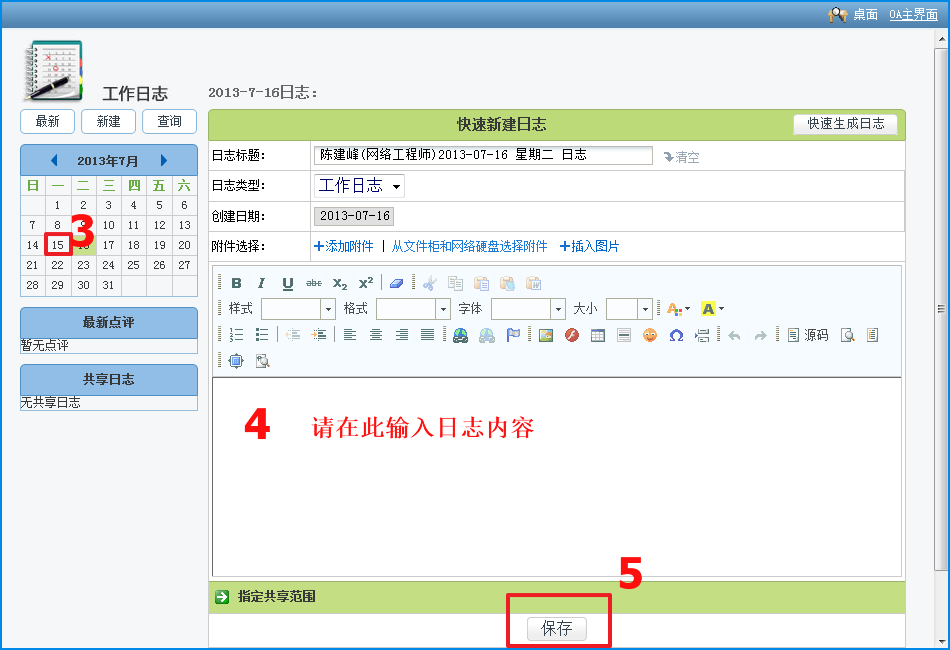
Task: Insert special character with omega icon
Action: (x=676, y=335)
